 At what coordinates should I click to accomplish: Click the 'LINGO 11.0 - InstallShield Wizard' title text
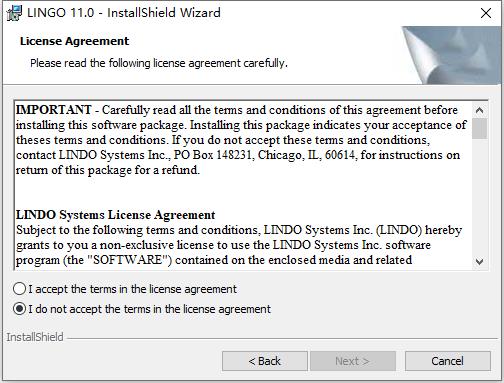pos(124,13)
